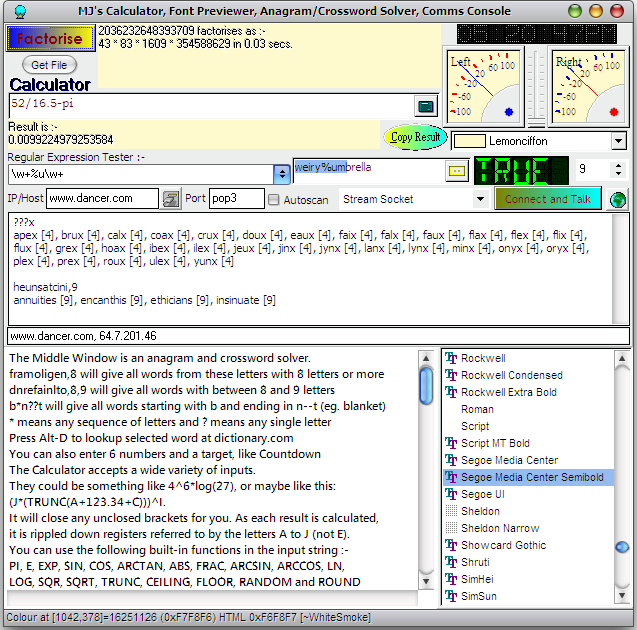The height and width of the screenshot is (630, 637).
Task: Click the help text scroll up arrow
Action: 426,359
